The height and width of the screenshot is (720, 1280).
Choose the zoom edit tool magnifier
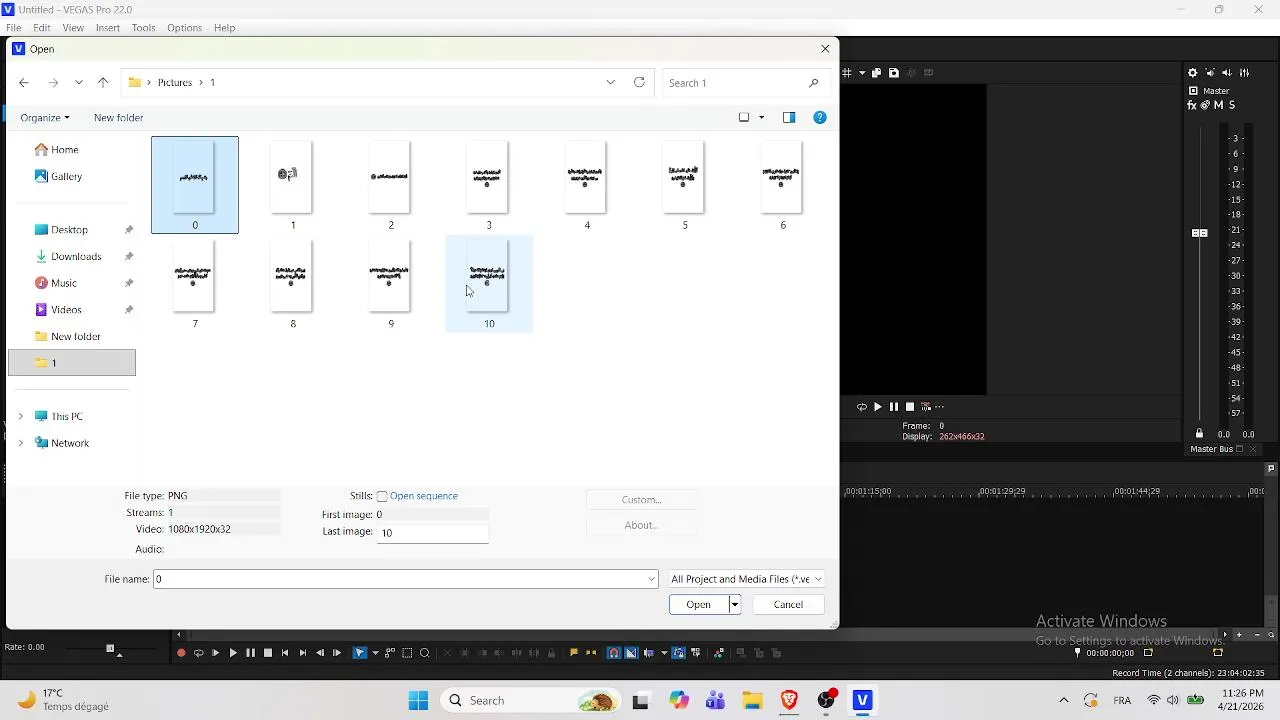click(425, 653)
